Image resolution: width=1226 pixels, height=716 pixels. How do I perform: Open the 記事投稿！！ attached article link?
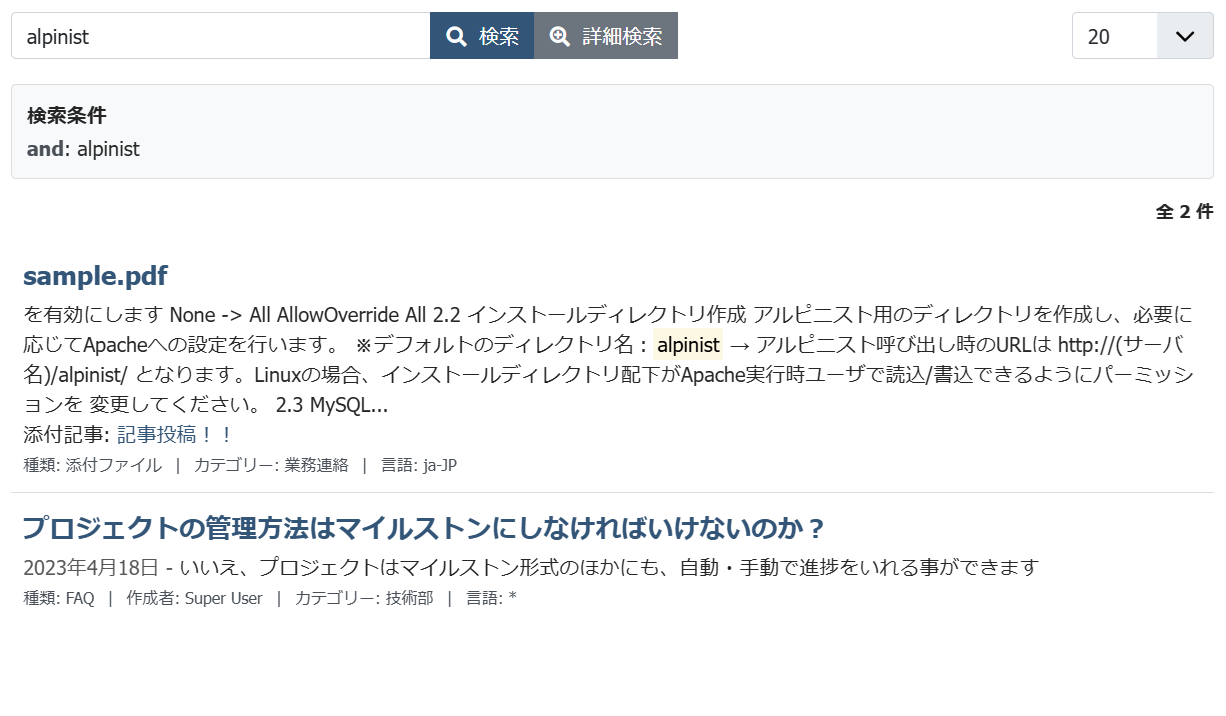tap(175, 435)
